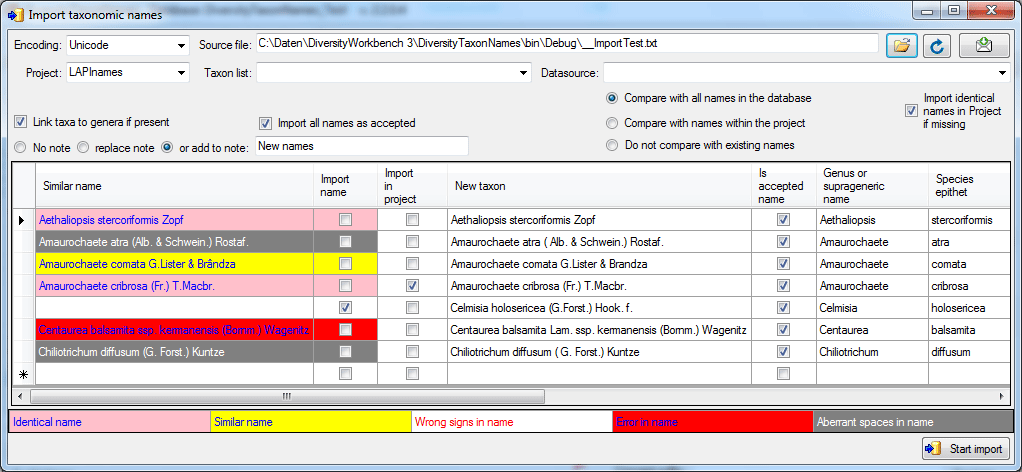
Task: Click the 'New taxon' column header
Action: 597,186
